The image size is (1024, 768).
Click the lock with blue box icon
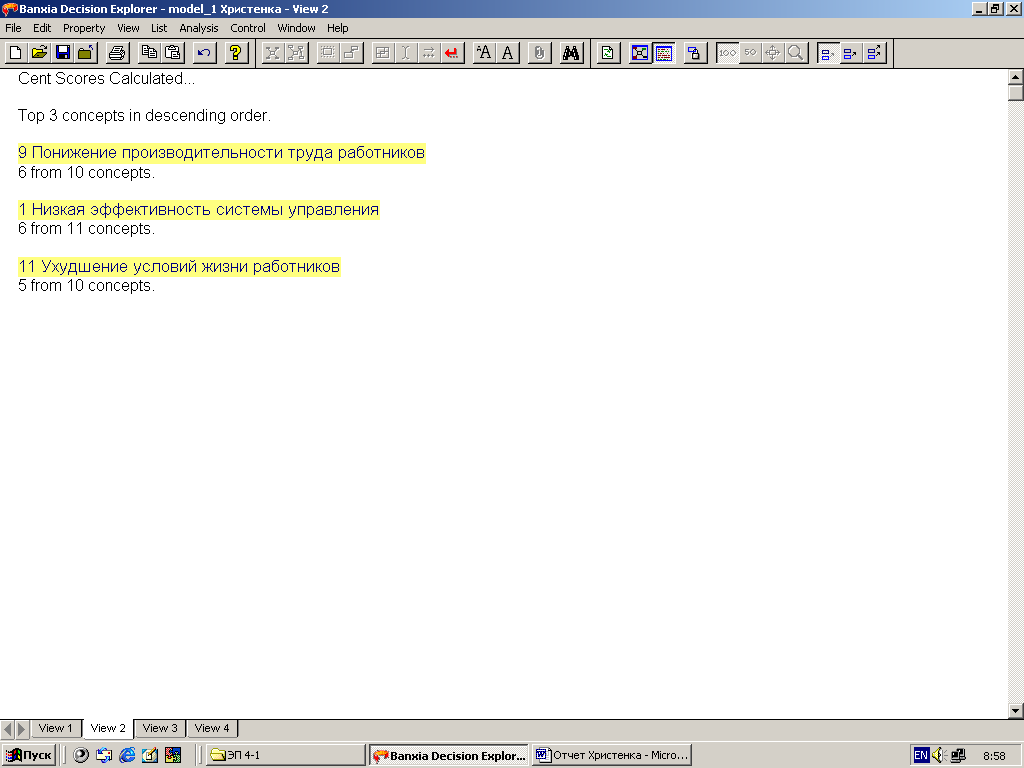[695, 53]
